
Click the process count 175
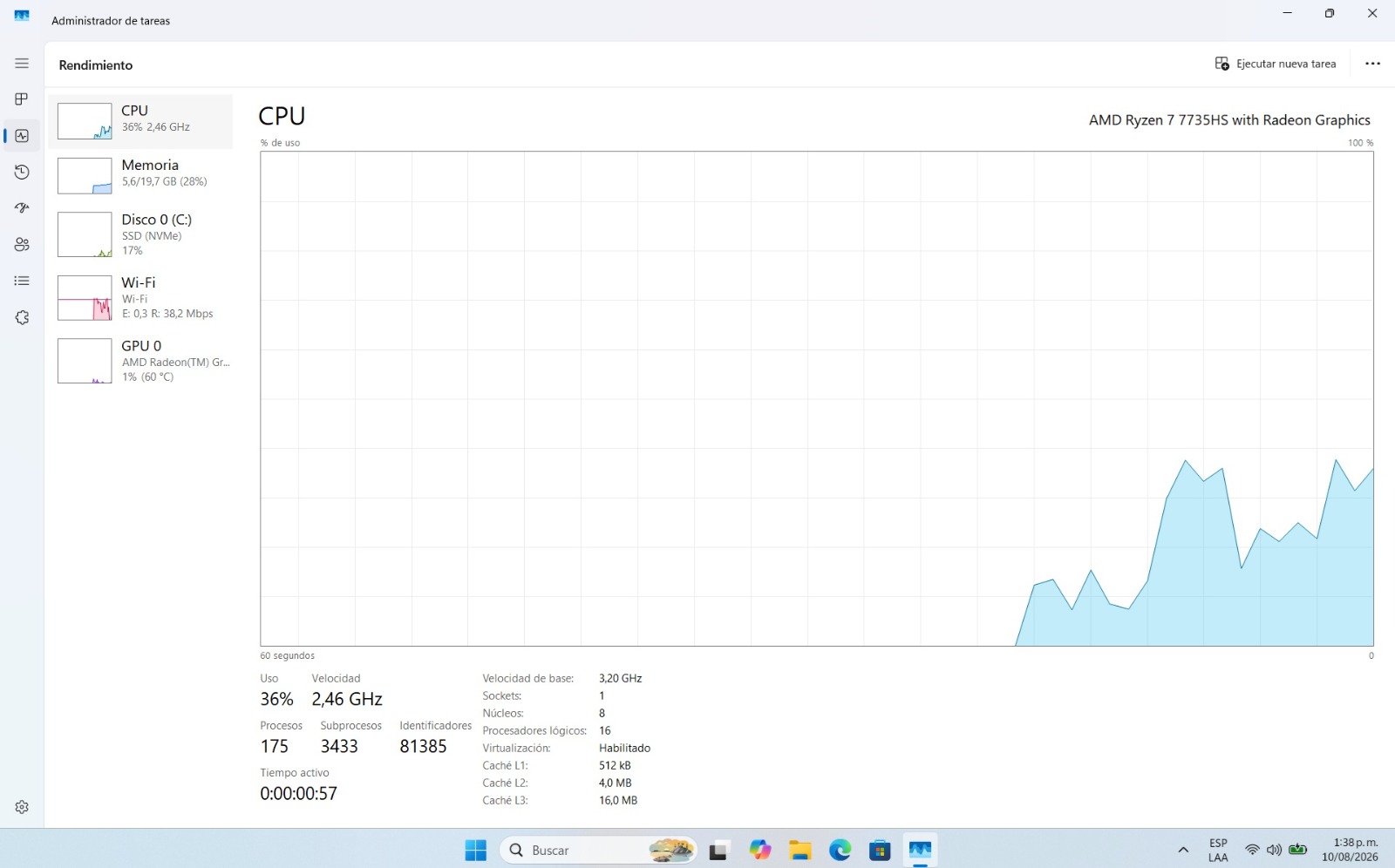tap(274, 746)
